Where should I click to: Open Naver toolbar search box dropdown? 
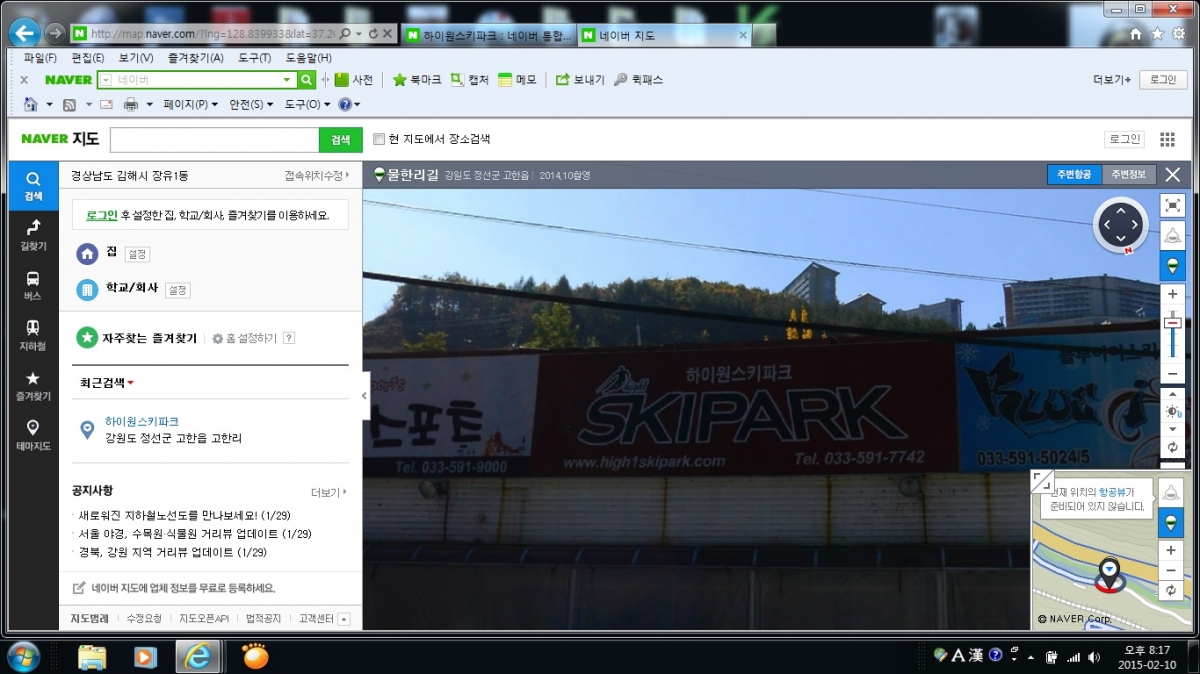click(288, 80)
